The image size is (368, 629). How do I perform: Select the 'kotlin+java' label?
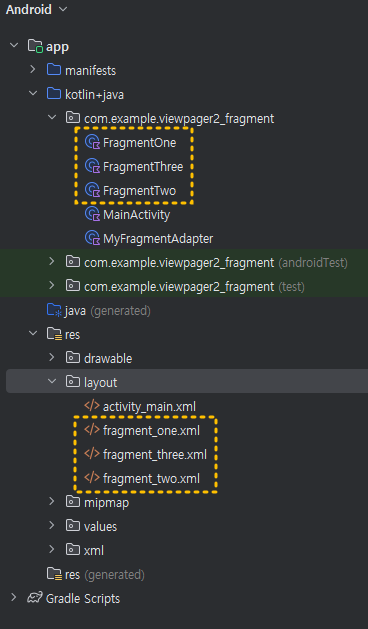94,95
